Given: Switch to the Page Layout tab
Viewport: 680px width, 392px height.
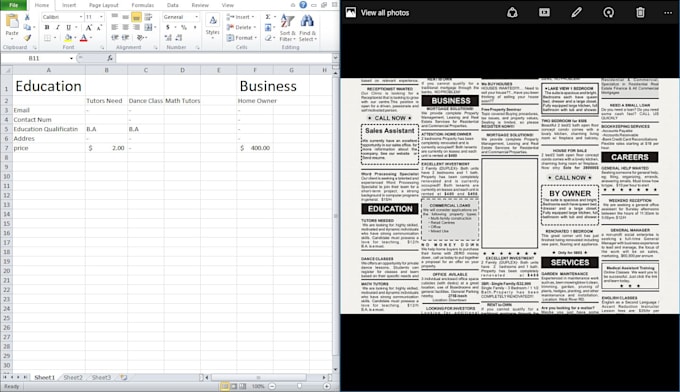Looking at the screenshot, I should [104, 5].
